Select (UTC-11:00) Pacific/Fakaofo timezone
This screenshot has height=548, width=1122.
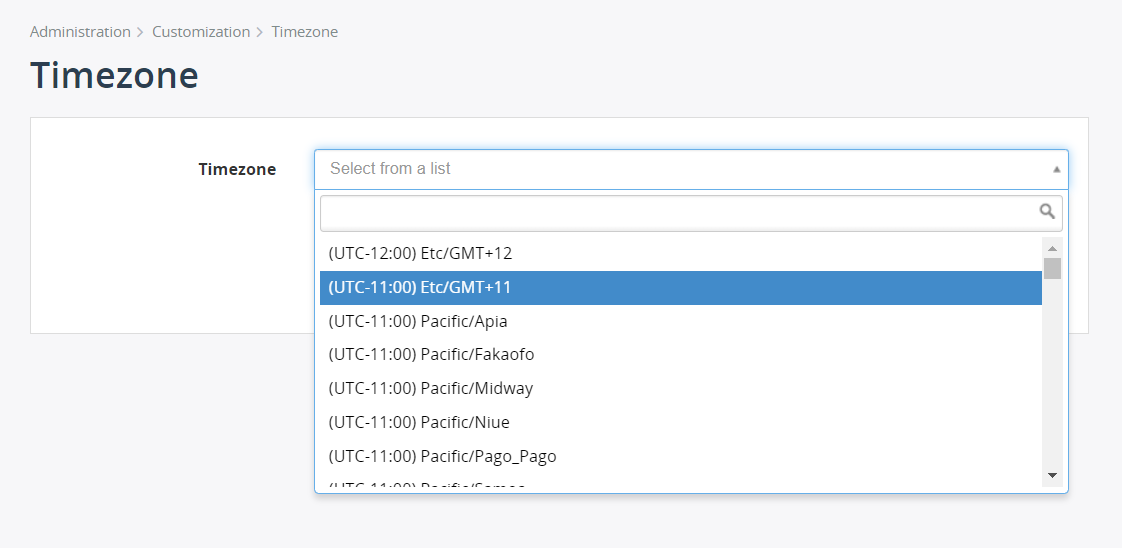680,355
